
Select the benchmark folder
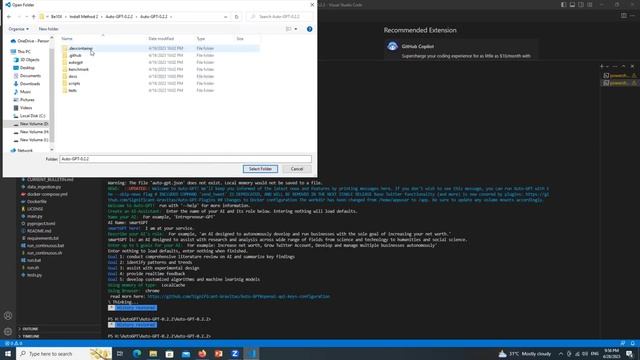(78, 69)
